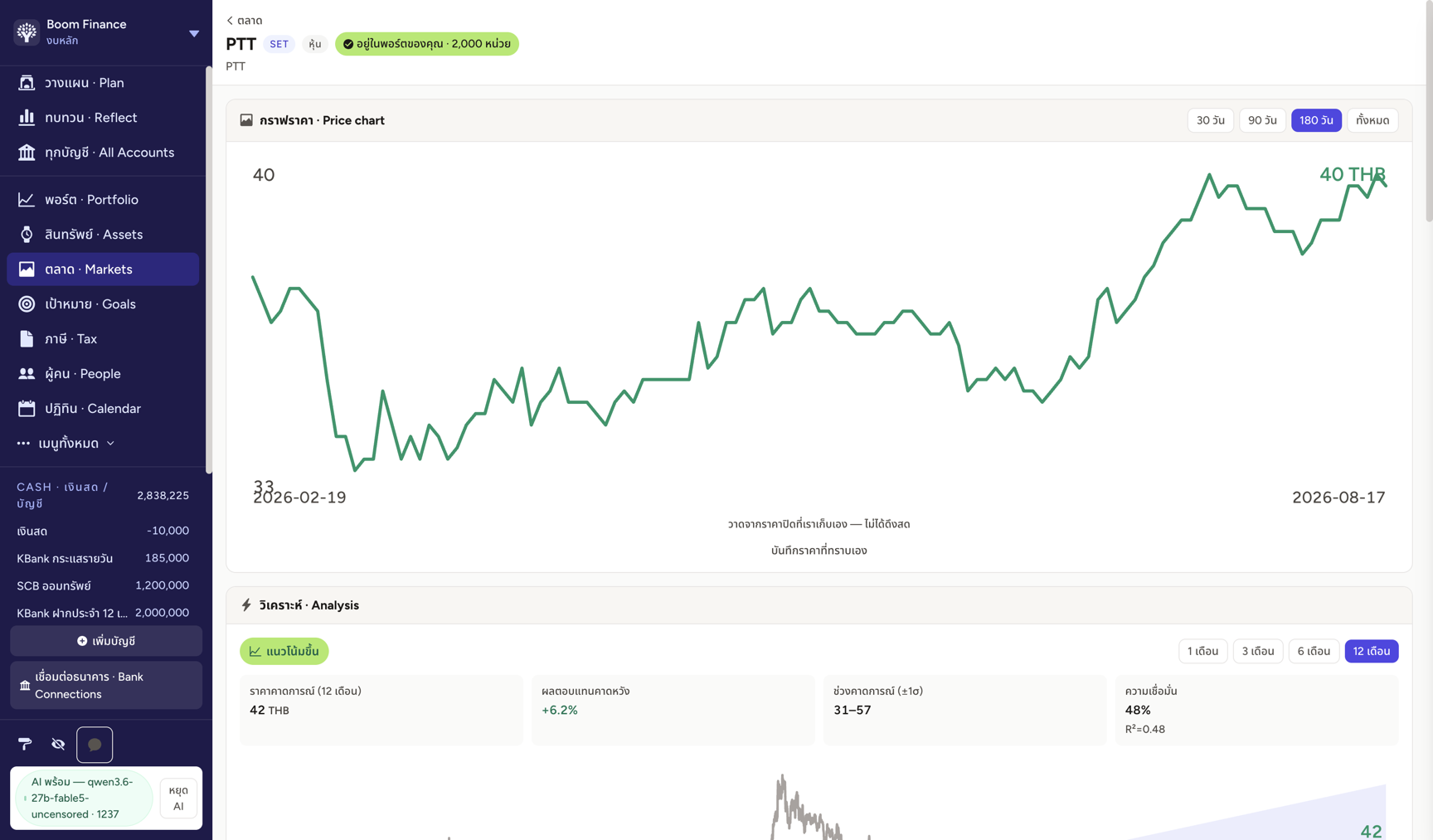Click the Reflect bar chart icon
The width and height of the screenshot is (1433, 840).
tap(27, 118)
